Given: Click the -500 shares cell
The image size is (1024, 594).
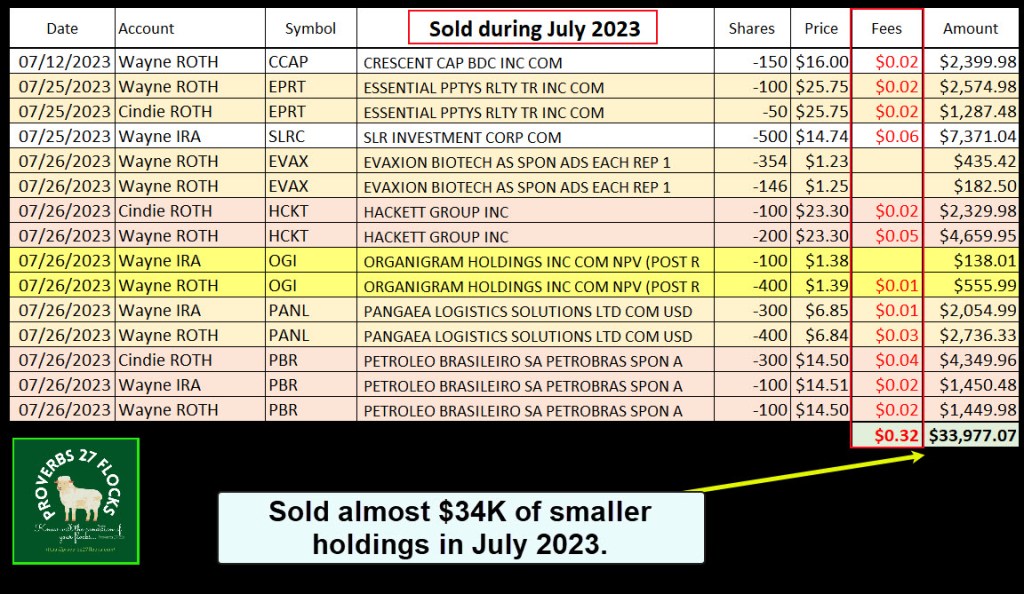Looking at the screenshot, I should [751, 137].
